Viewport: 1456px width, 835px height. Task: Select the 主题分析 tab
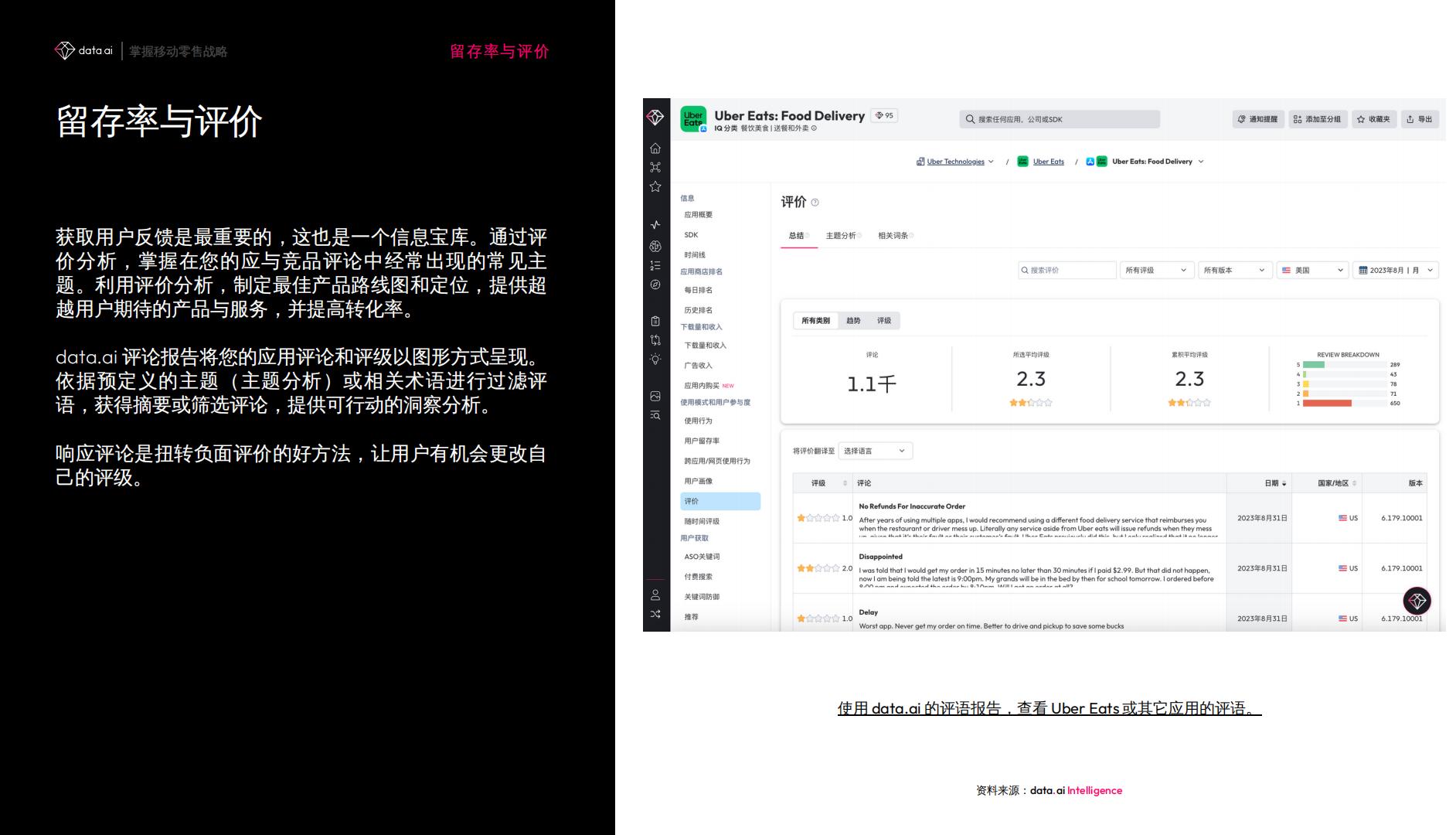tap(843, 236)
